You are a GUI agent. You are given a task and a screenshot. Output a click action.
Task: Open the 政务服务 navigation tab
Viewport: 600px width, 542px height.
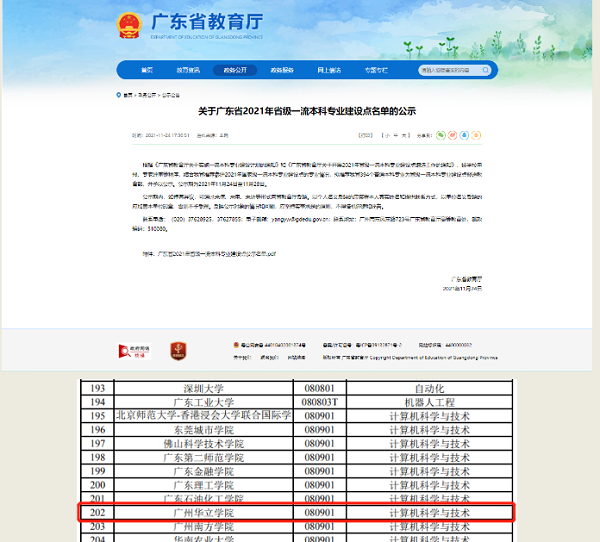(x=282, y=70)
